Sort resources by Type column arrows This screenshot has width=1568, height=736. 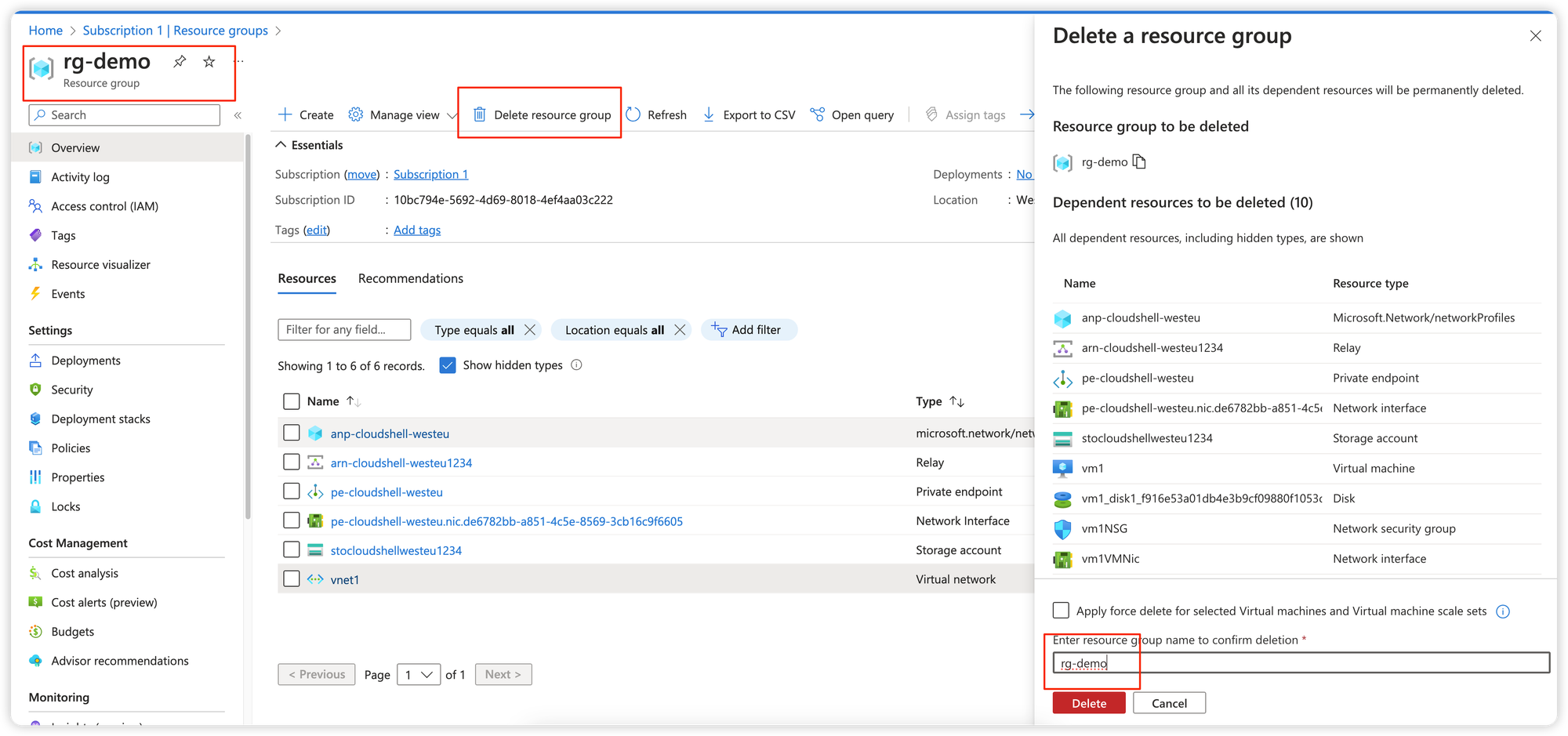956,401
